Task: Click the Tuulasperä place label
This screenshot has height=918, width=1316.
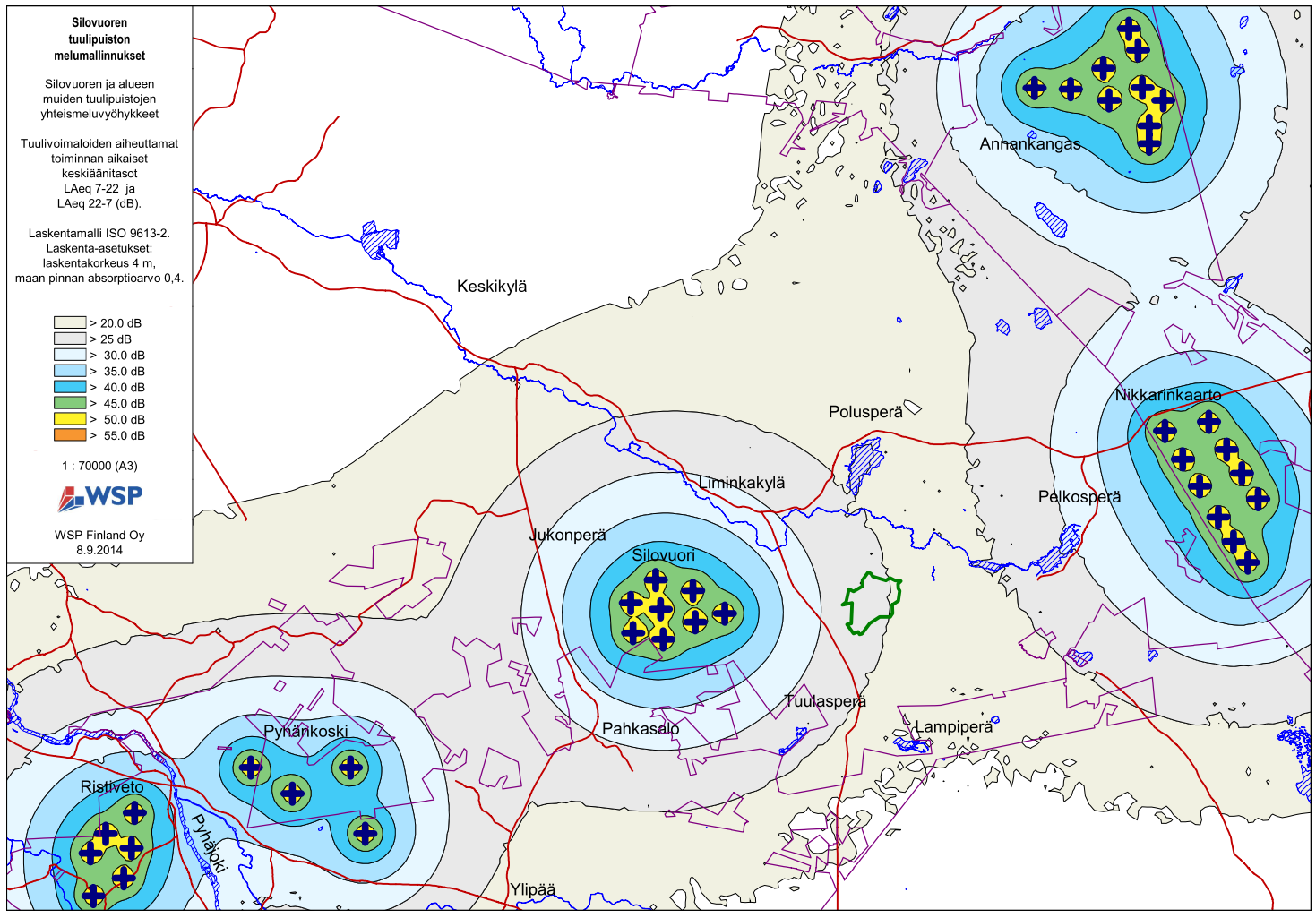Action: tap(825, 701)
